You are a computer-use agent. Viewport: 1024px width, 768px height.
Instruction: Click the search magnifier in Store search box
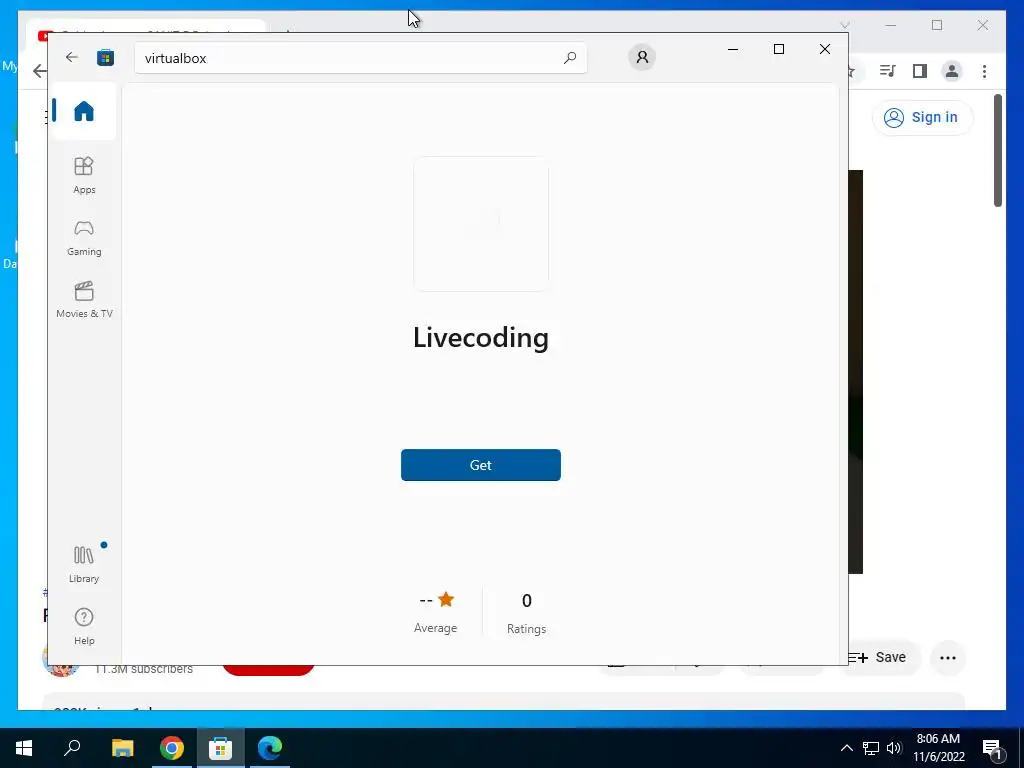(x=569, y=57)
